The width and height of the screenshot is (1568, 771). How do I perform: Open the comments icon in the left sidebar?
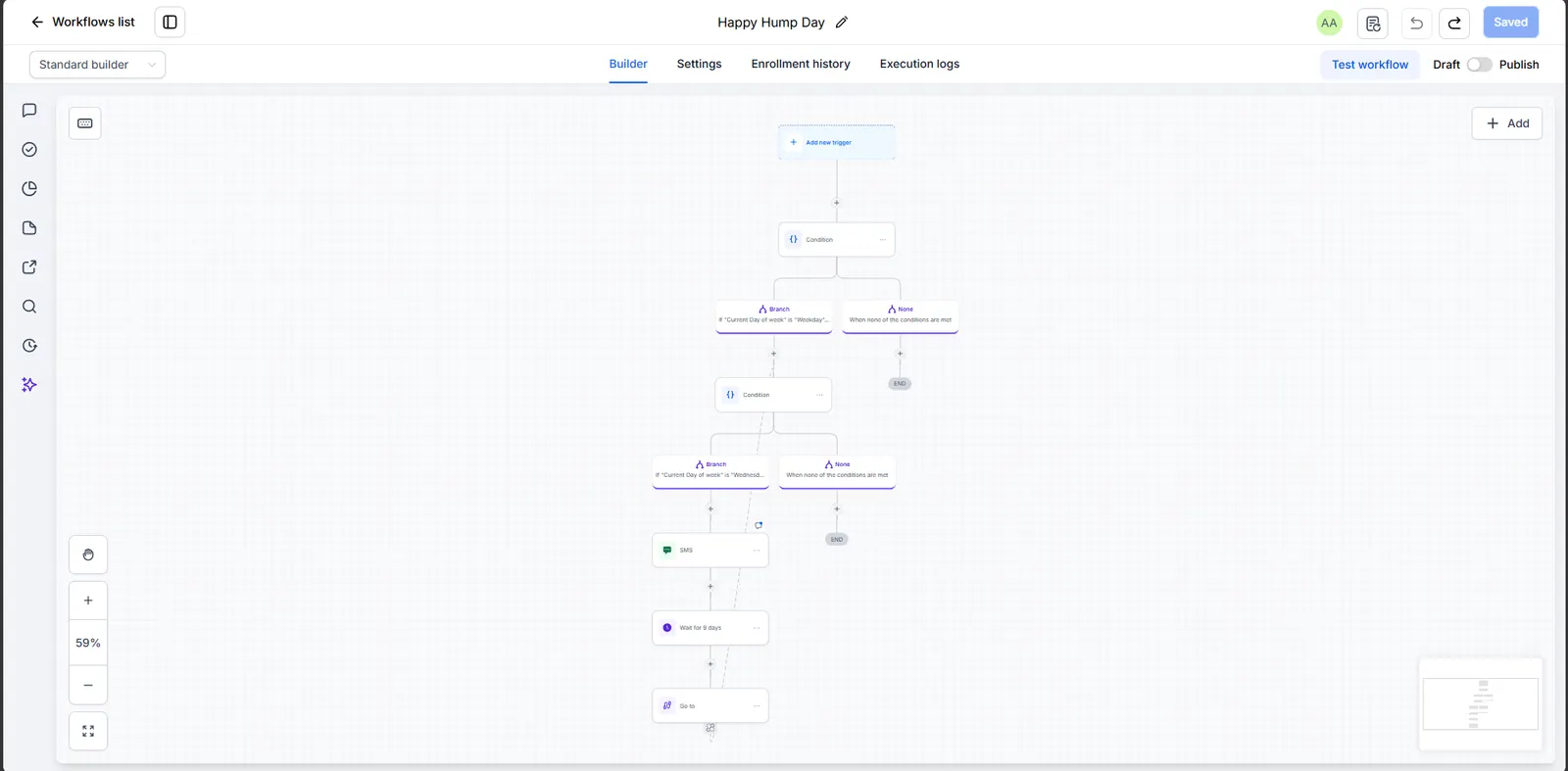click(x=29, y=111)
